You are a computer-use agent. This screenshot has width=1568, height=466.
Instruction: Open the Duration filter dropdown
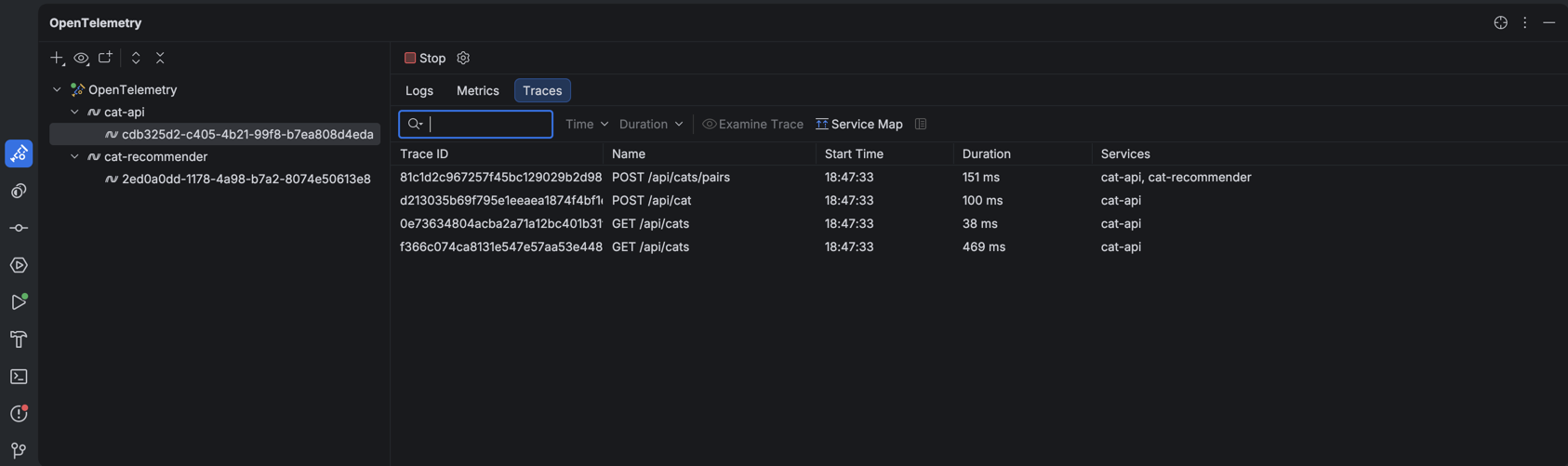coord(651,124)
